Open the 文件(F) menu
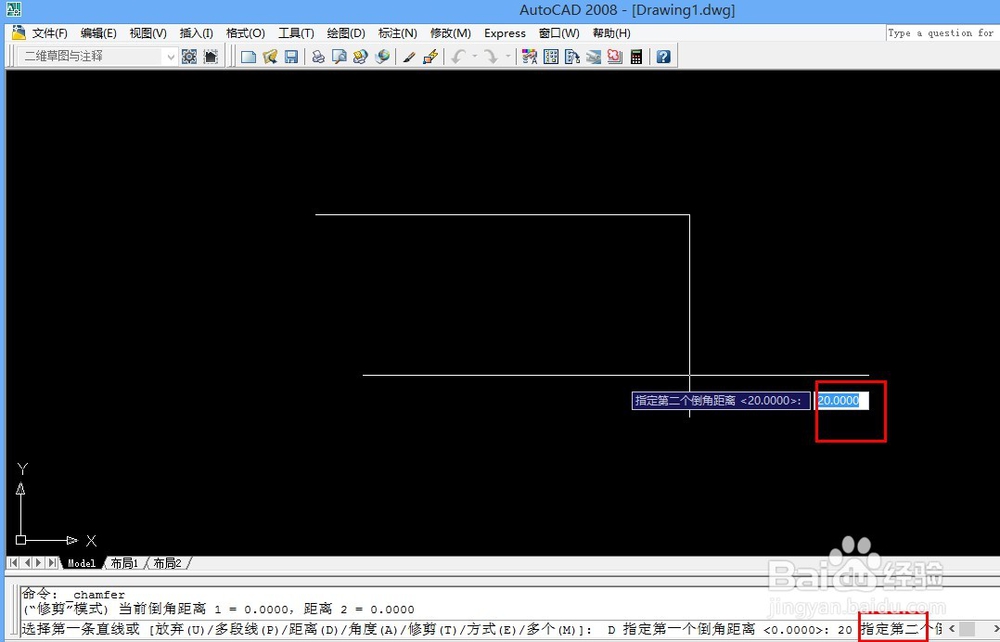This screenshot has height=642, width=1000. pos(49,33)
